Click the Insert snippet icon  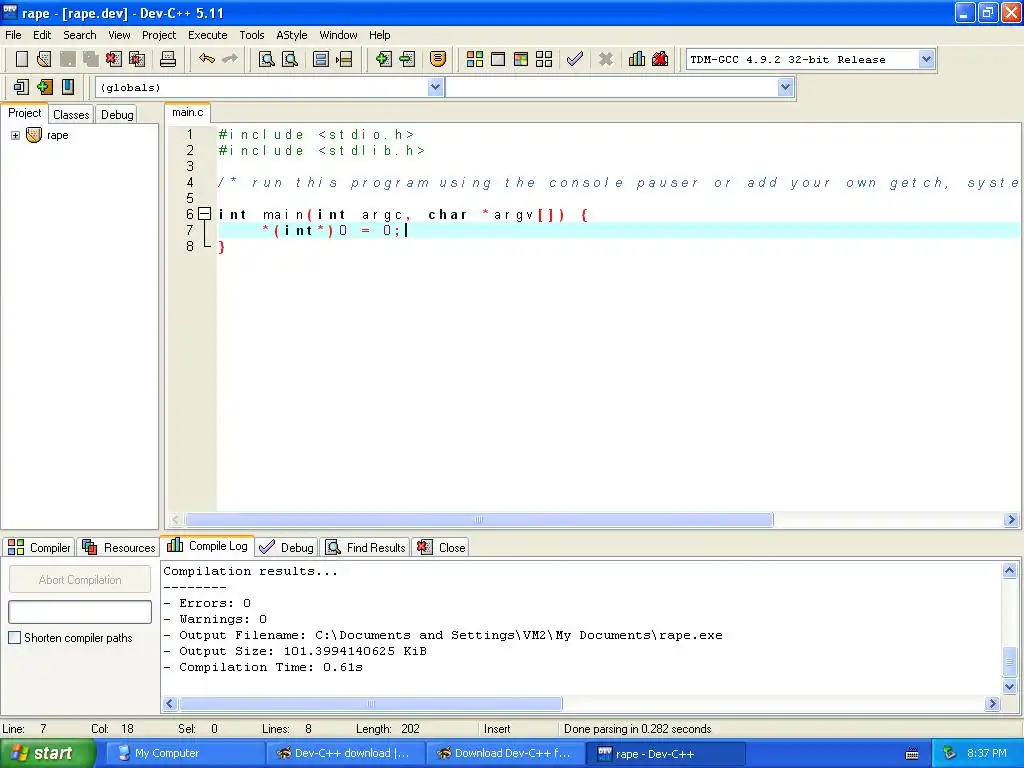[x=21, y=87]
